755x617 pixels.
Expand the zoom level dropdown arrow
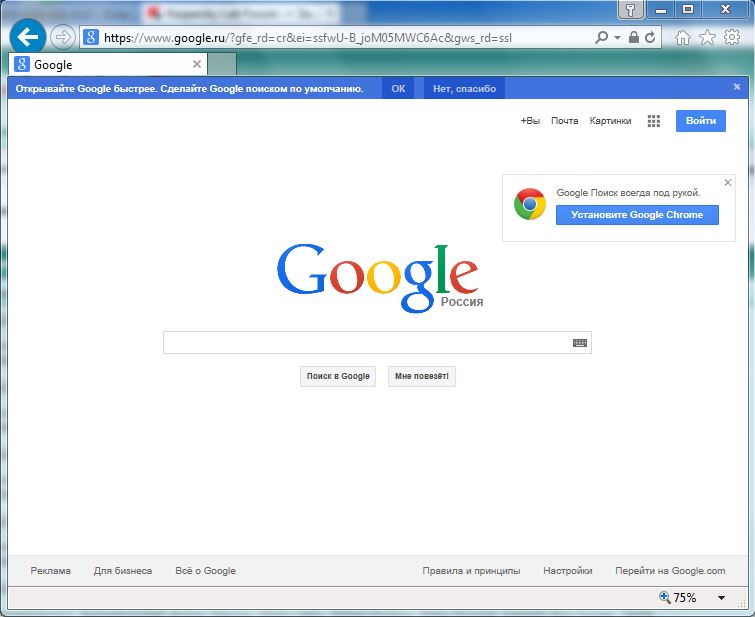[721, 598]
